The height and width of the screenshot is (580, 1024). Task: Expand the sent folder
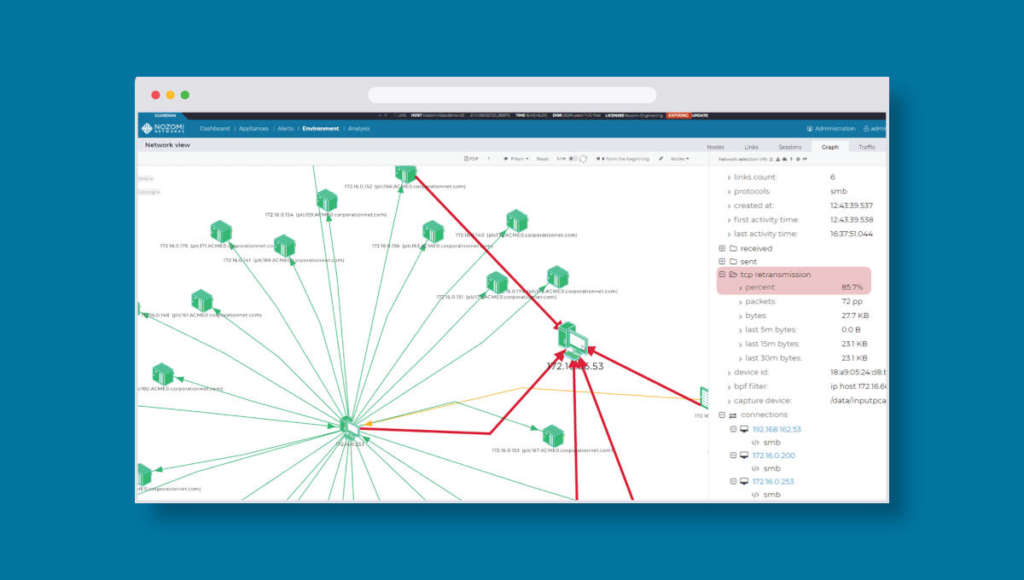click(722, 261)
